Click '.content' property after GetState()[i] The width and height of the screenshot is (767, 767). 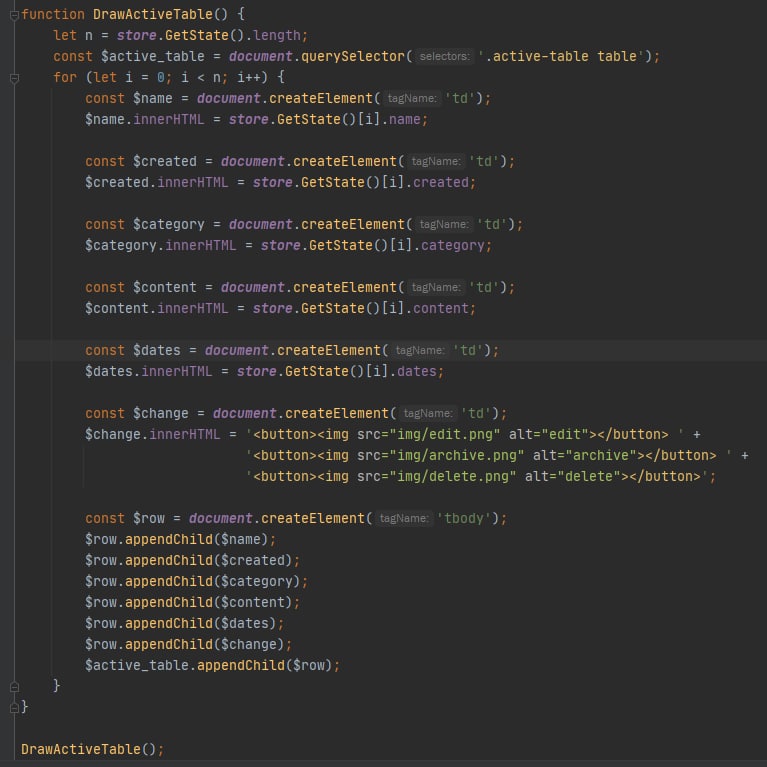pyautogui.click(x=440, y=309)
